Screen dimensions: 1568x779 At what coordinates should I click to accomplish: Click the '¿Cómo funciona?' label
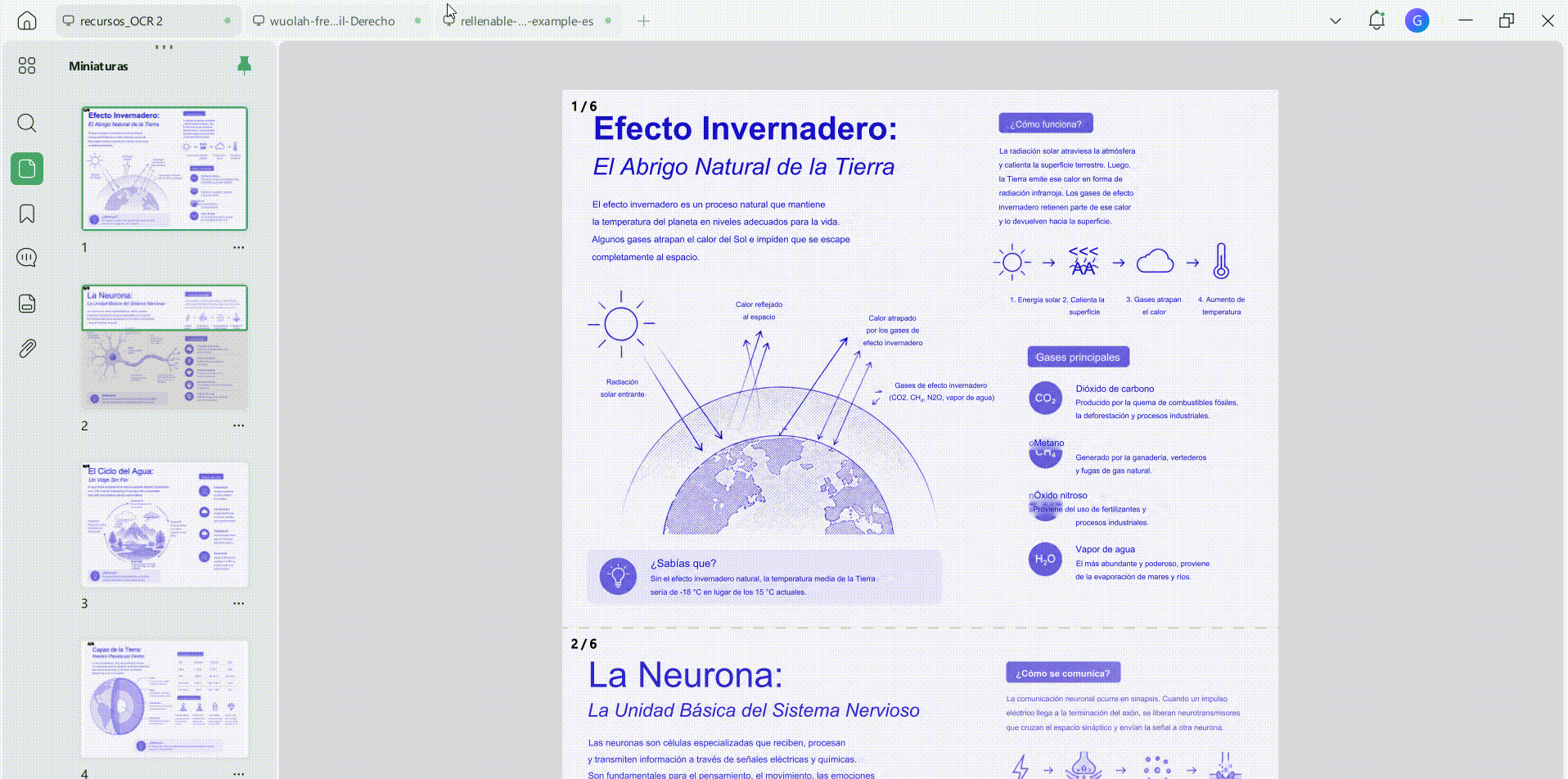pyautogui.click(x=1046, y=124)
